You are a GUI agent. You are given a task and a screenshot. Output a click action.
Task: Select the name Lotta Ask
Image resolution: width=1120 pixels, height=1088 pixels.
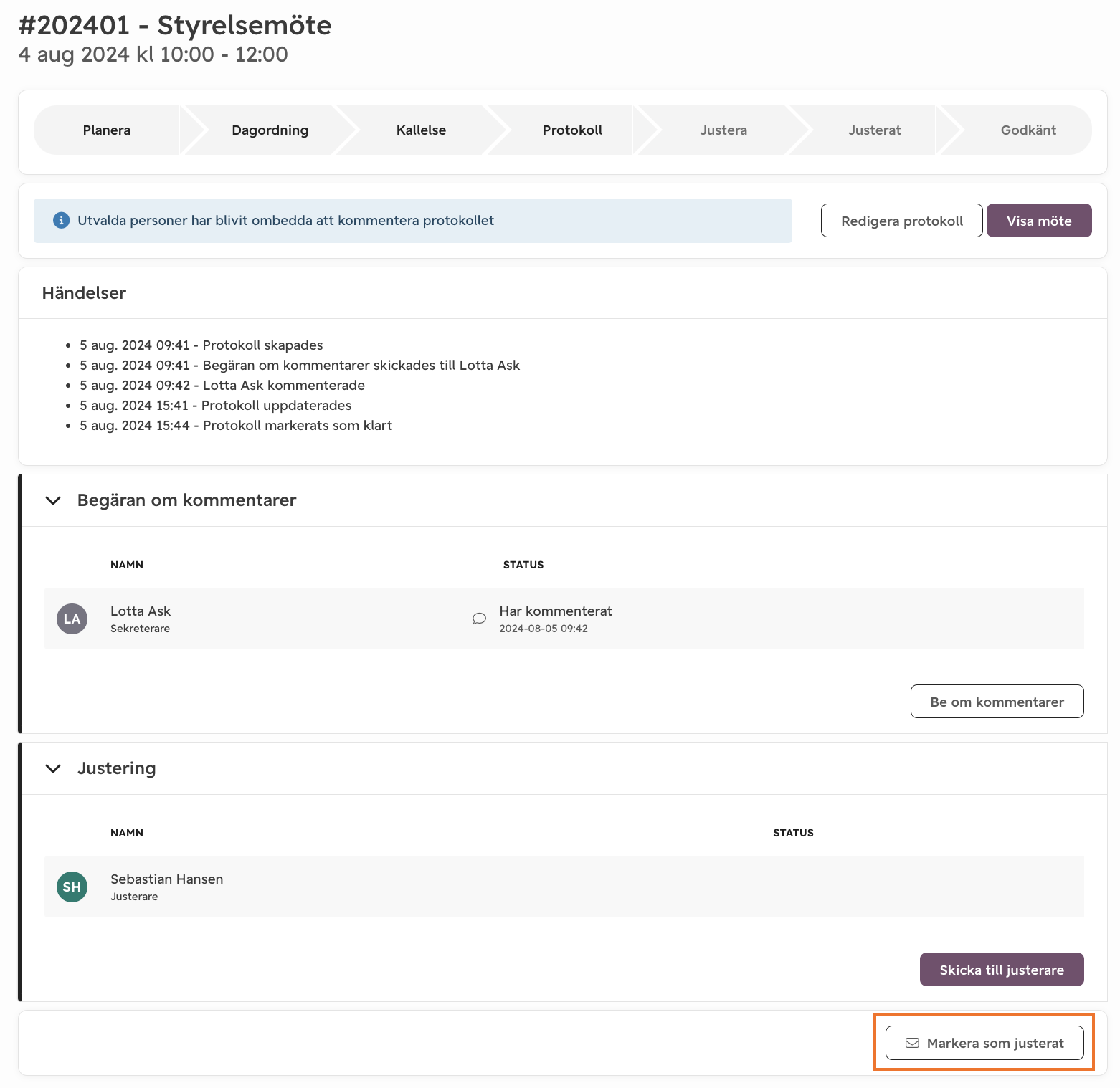click(x=141, y=611)
